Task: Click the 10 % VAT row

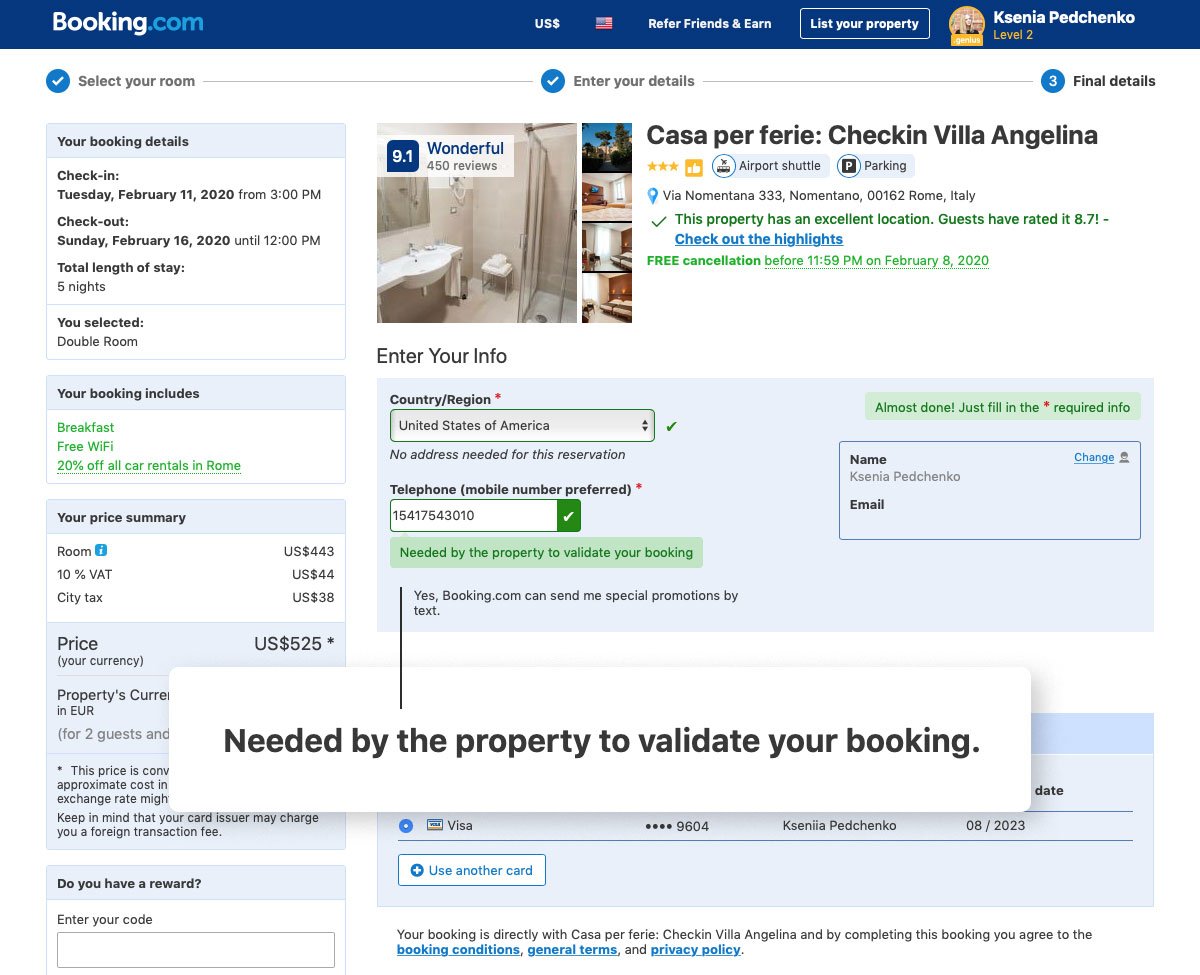Action: 196,574
